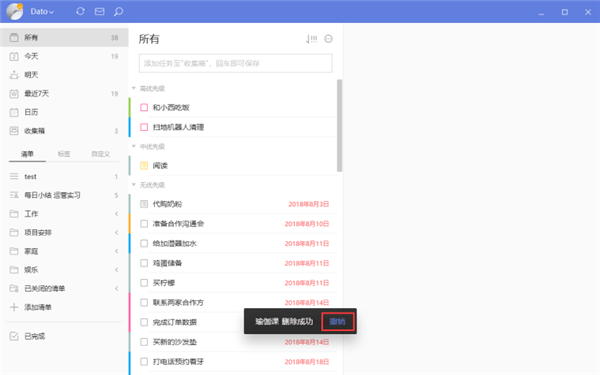Check off 给加湿器加水

point(144,243)
